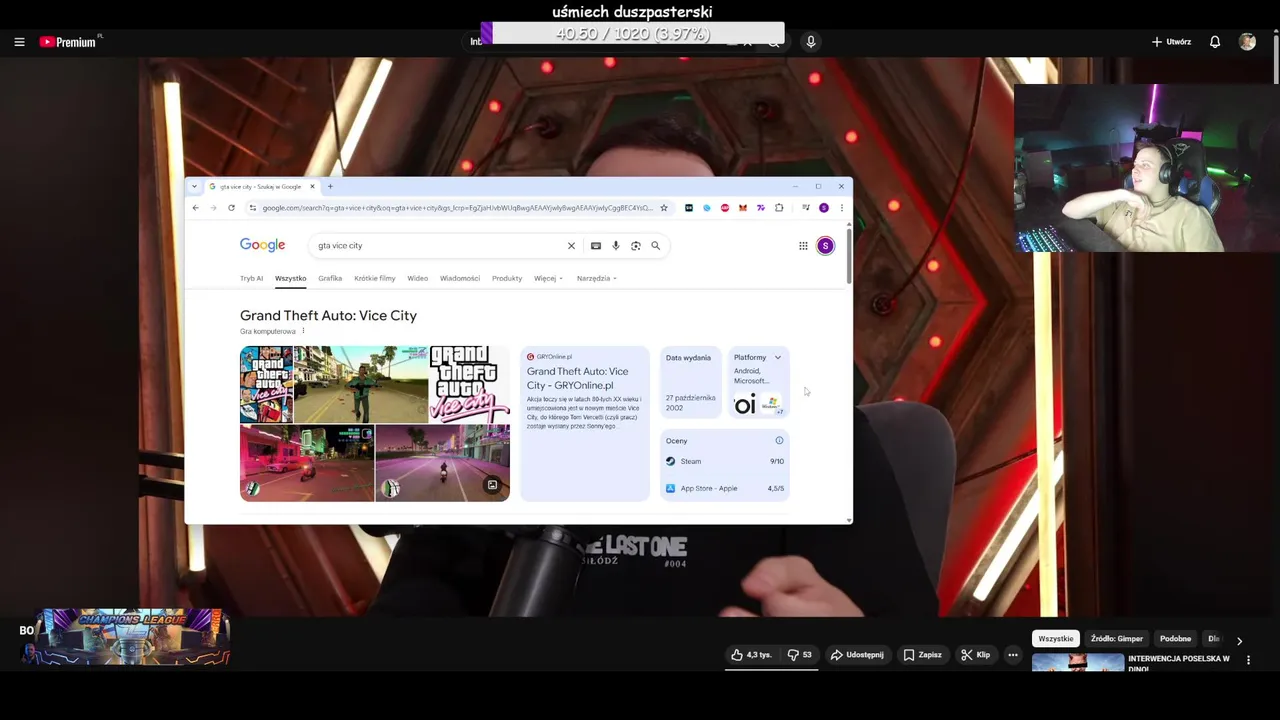The height and width of the screenshot is (720, 1280).
Task: Expand the Więcej dropdown
Action: [x=549, y=278]
